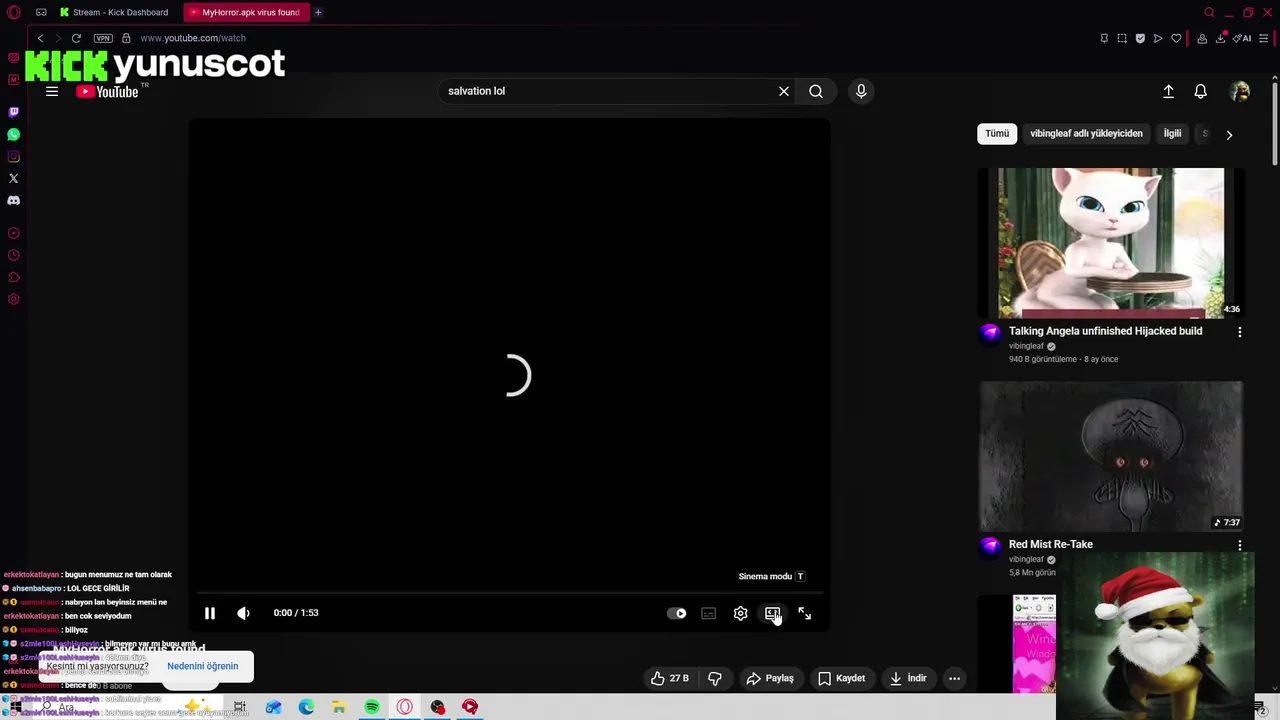Open Talking Angela unfinished Hijacked build title
Viewport: 1280px width, 720px height.
(x=1105, y=331)
